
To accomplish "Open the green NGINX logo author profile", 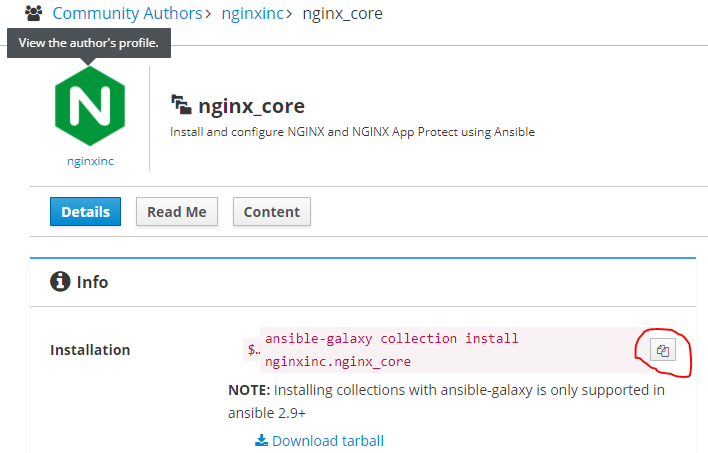I will pos(90,106).
